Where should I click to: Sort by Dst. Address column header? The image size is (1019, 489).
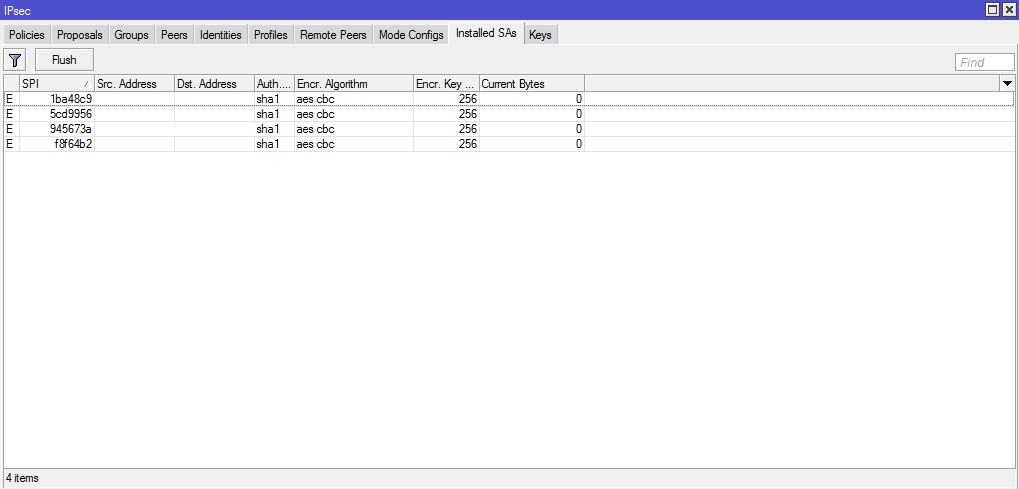[214, 84]
